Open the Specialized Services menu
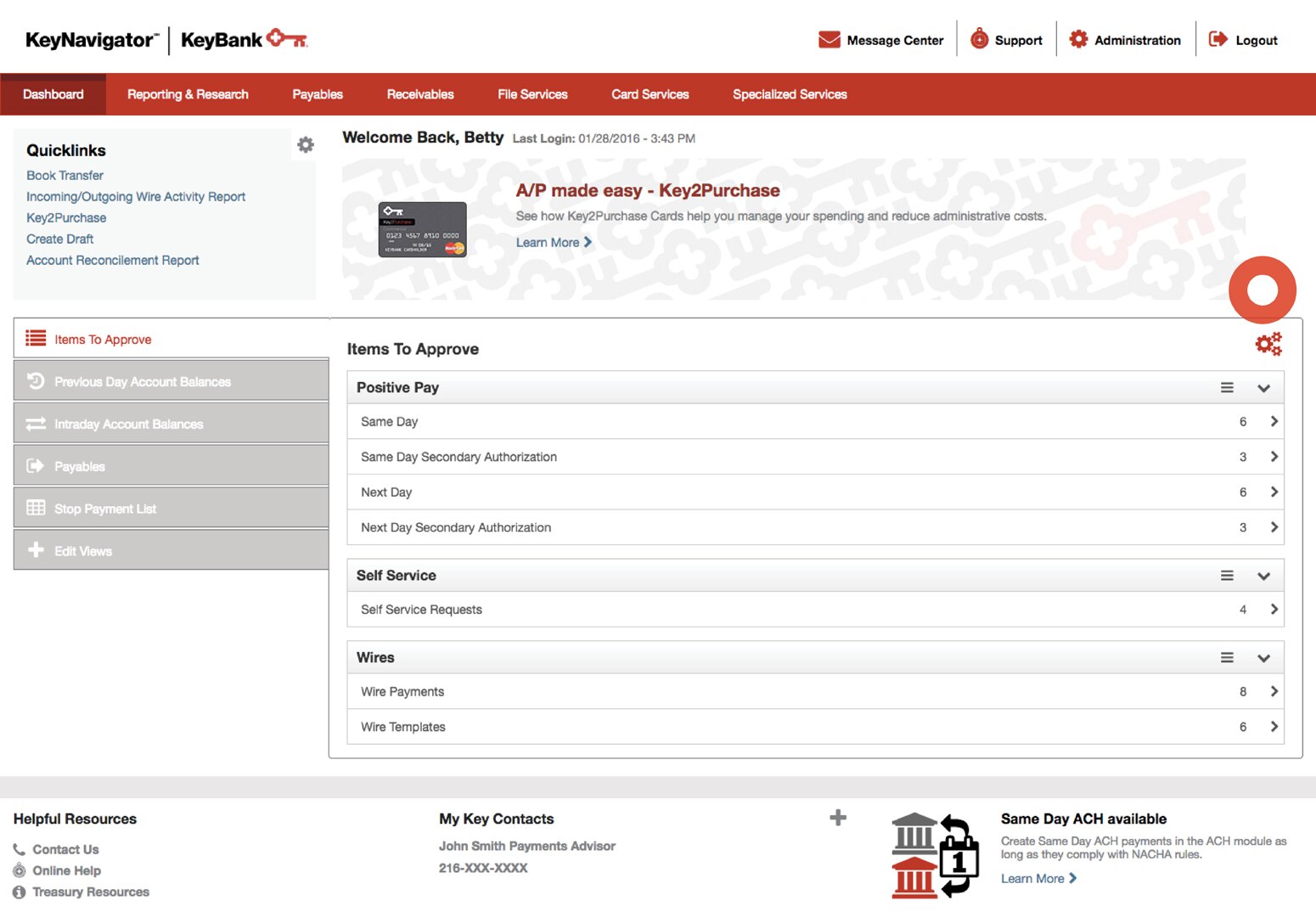This screenshot has width=1316, height=923. click(x=790, y=94)
